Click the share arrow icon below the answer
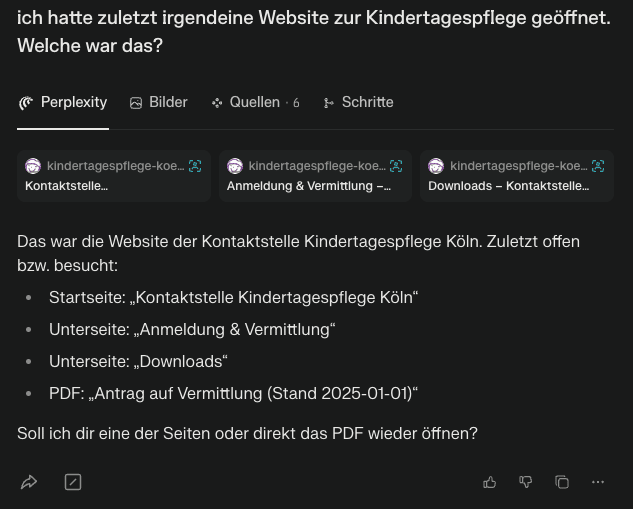 (29, 482)
